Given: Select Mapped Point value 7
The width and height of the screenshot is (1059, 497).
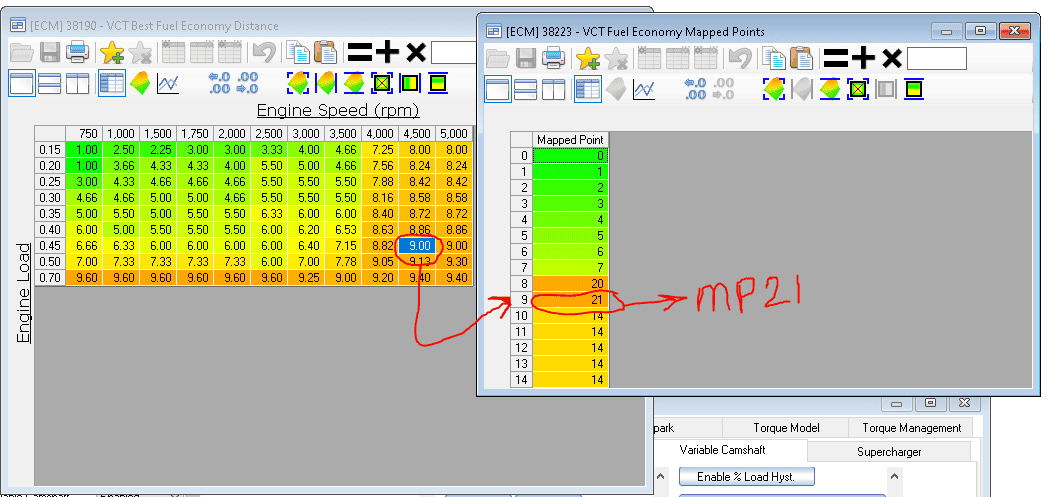Looking at the screenshot, I should click(x=571, y=267).
